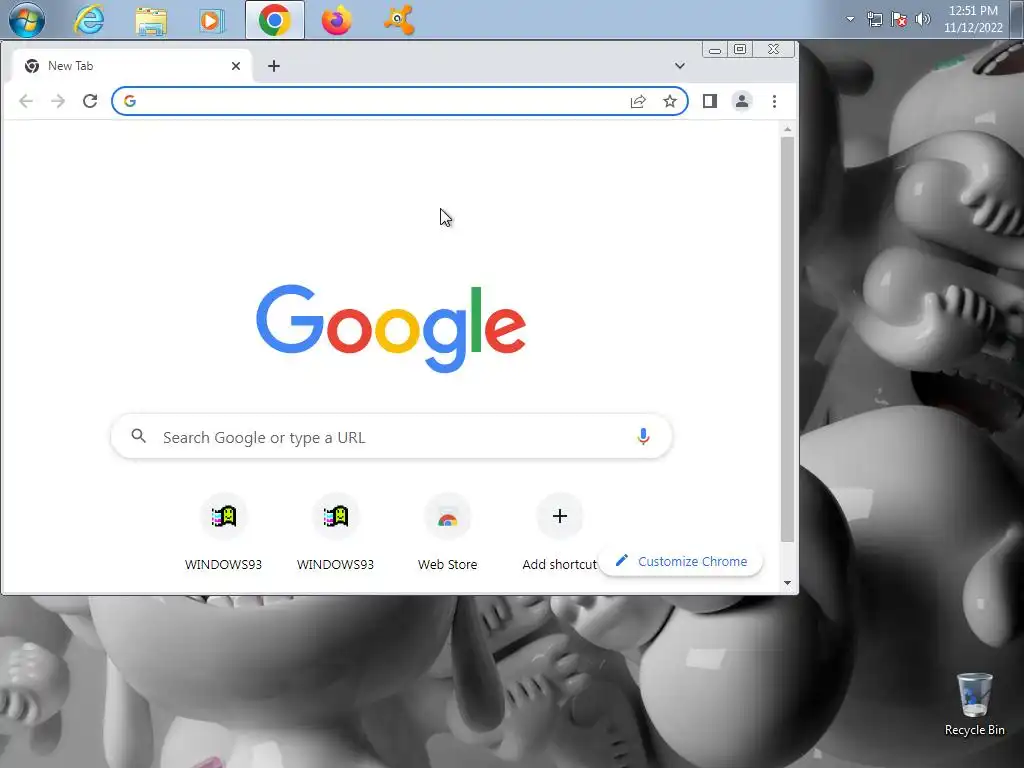The image size is (1024, 768).
Task: Start voice search with the microphone
Action: [x=643, y=436]
